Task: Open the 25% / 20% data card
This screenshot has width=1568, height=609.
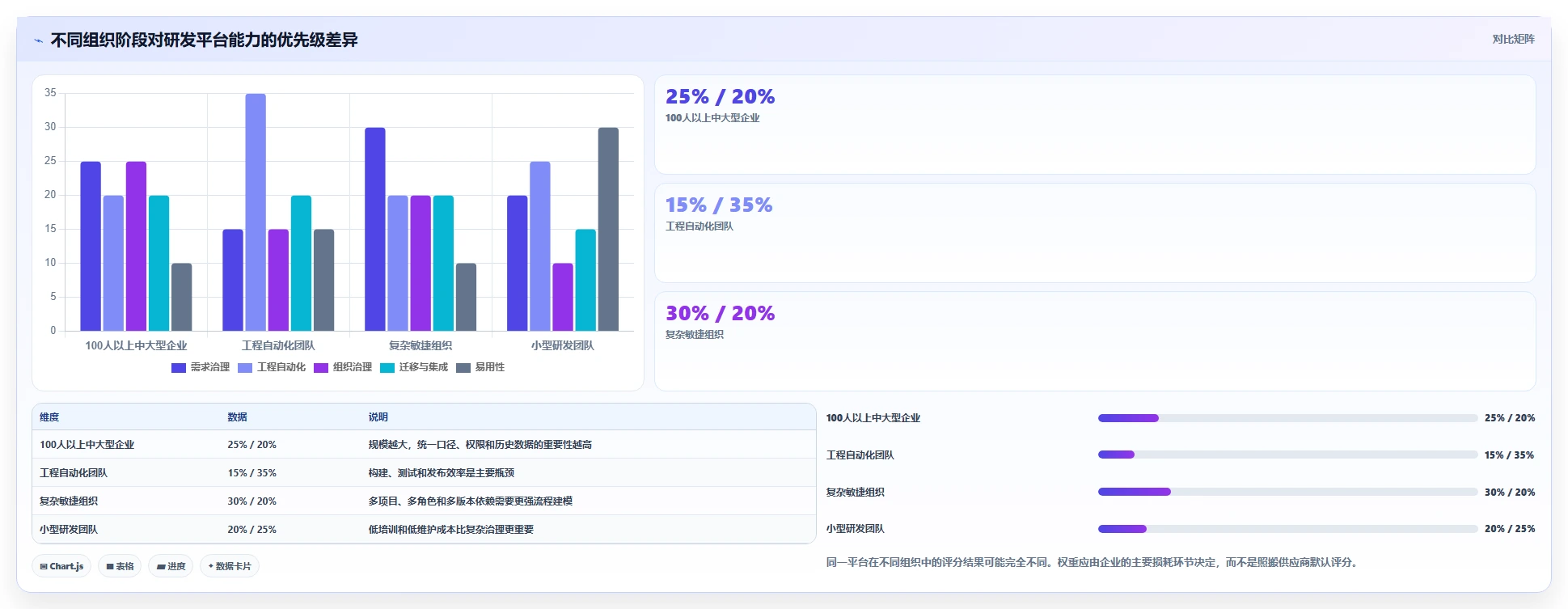Action: click(1095, 125)
